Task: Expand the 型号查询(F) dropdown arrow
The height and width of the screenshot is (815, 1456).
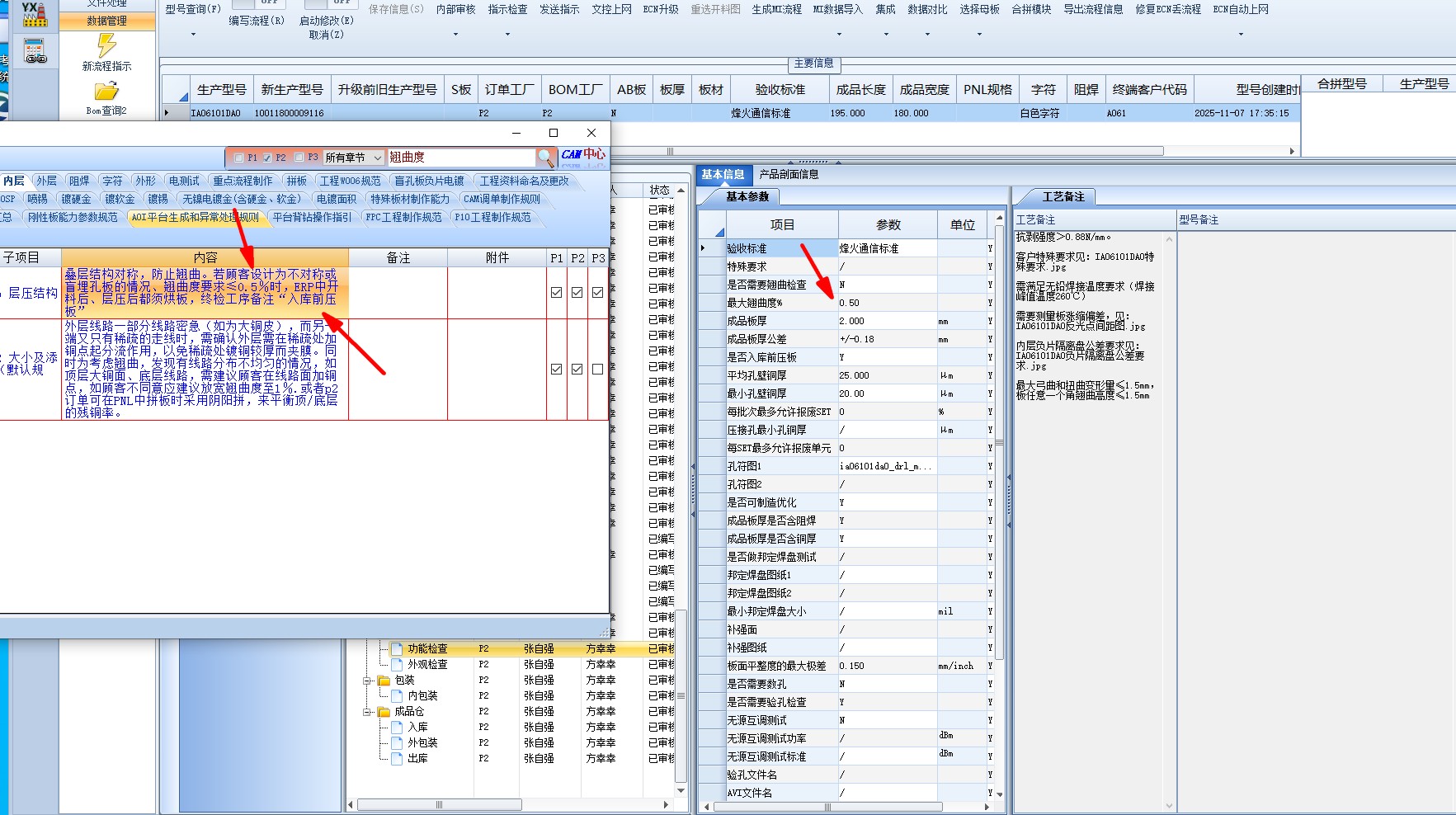Action: point(194,35)
